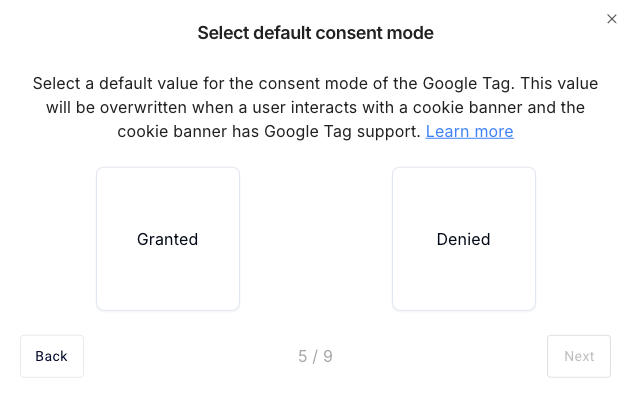
Task: Choose Denied as default consent value
Action: coord(464,239)
